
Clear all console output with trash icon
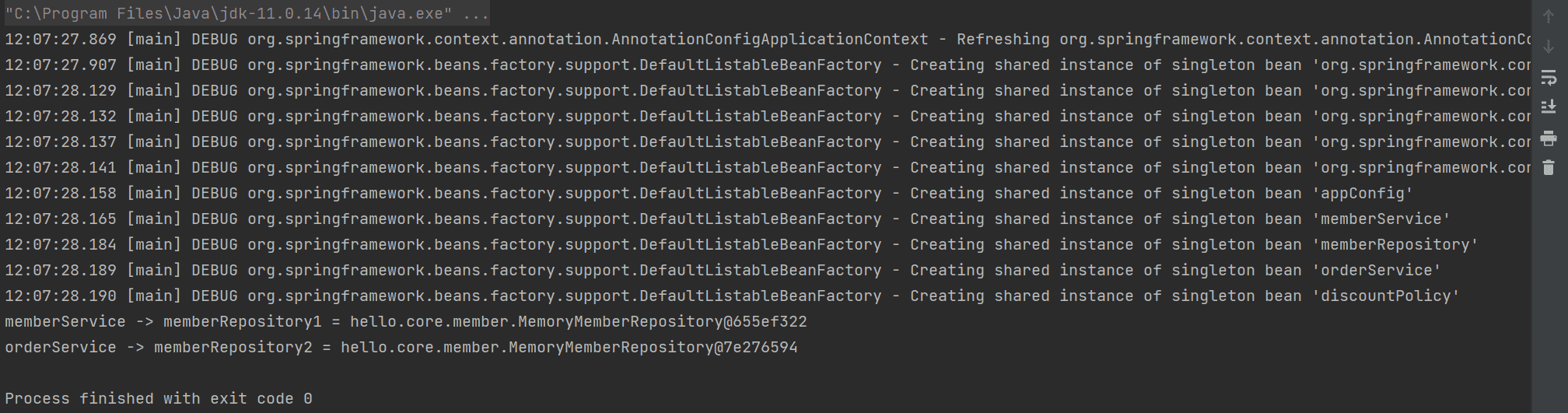point(1549,167)
